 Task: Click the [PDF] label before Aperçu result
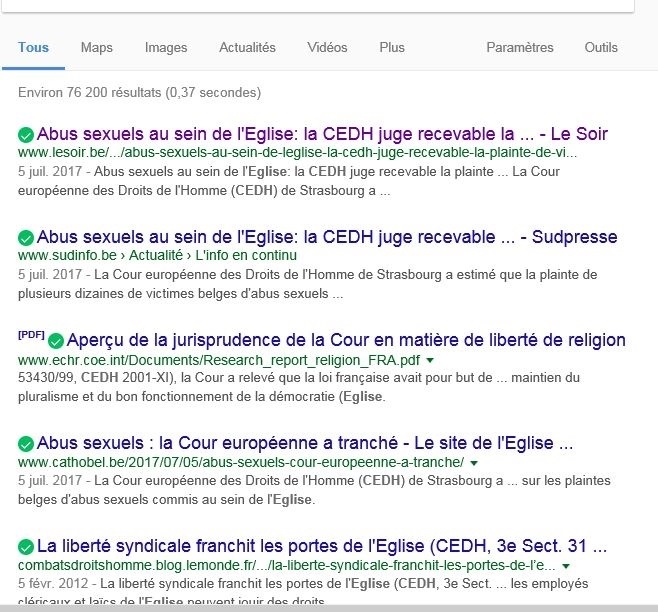click(31, 335)
